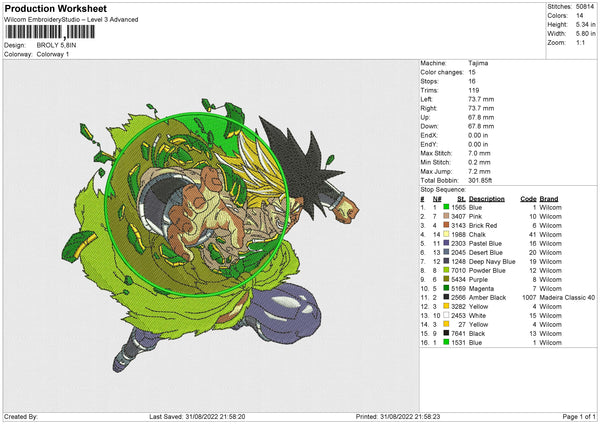
Task: Click the Width value 5.80 in
Action: click(585, 34)
